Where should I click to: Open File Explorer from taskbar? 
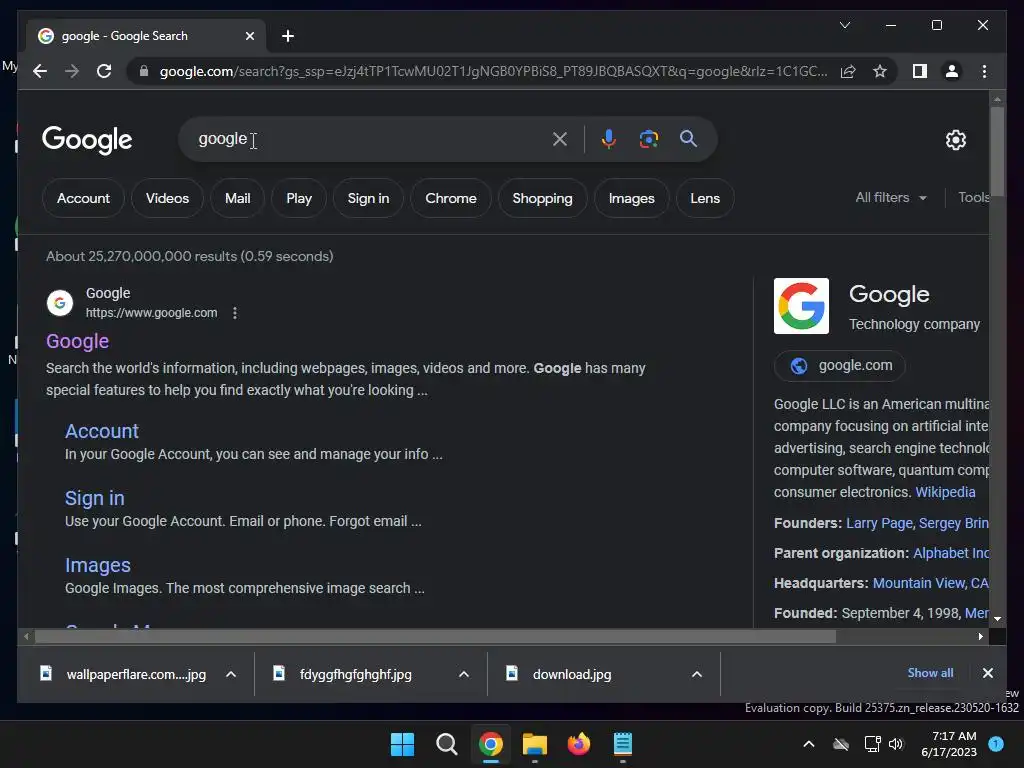point(535,744)
